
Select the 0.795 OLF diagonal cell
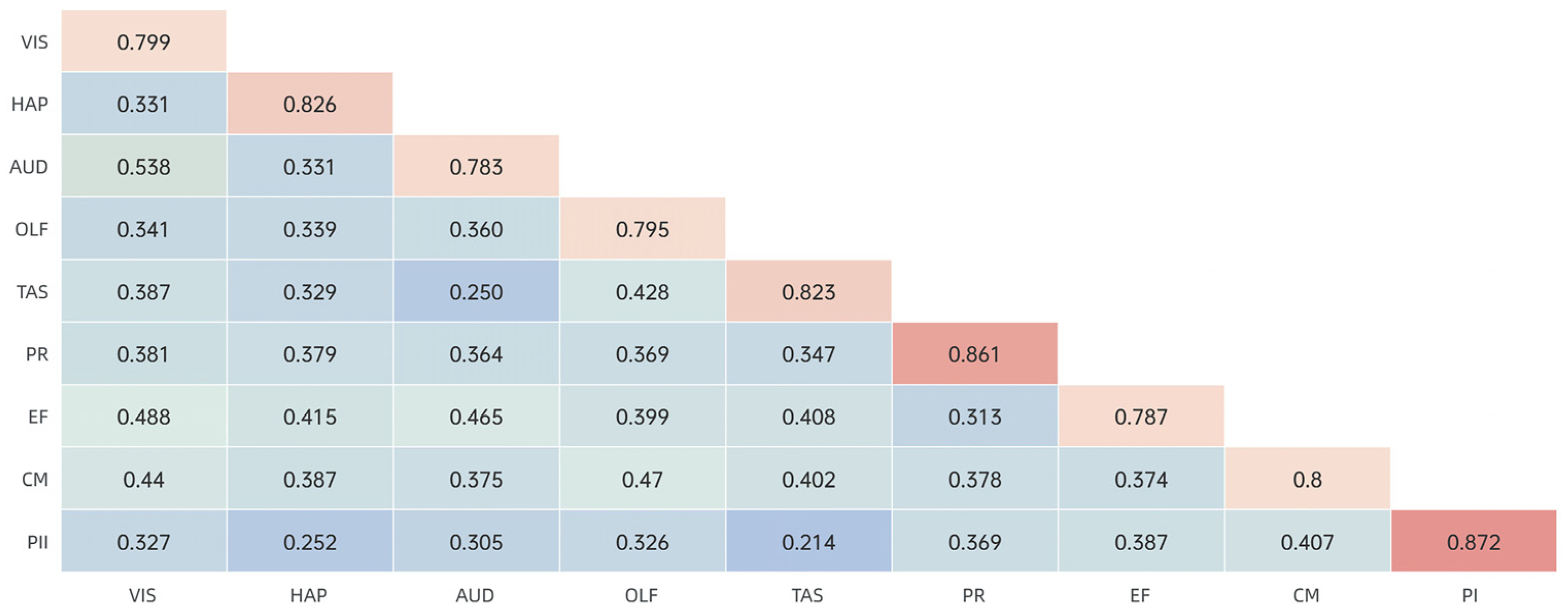[x=642, y=229]
